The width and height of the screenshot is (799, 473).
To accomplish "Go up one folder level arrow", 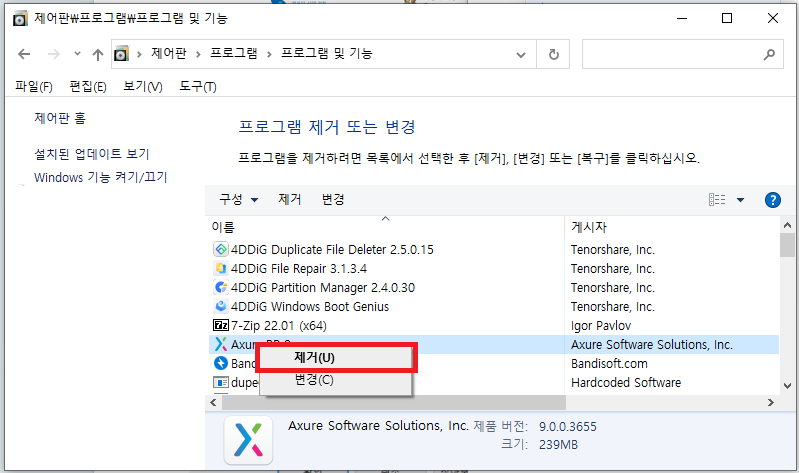I will click(x=98, y=54).
